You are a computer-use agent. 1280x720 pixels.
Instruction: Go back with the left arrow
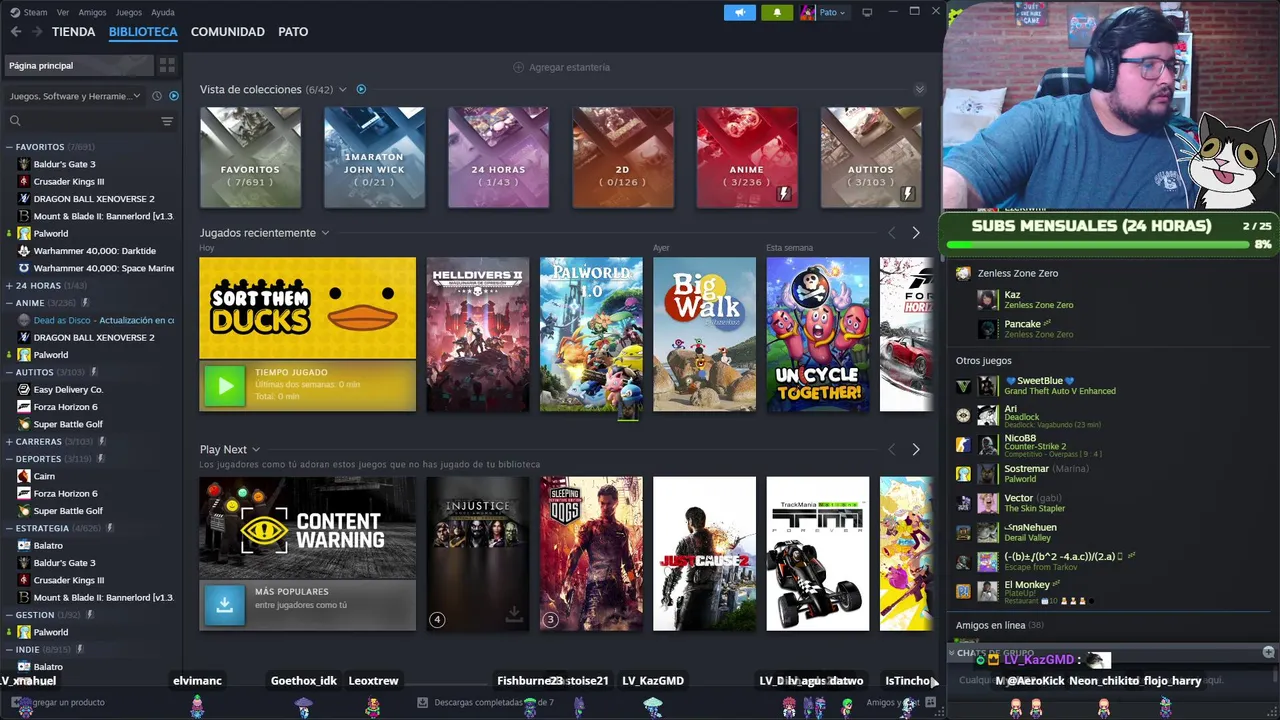15,32
